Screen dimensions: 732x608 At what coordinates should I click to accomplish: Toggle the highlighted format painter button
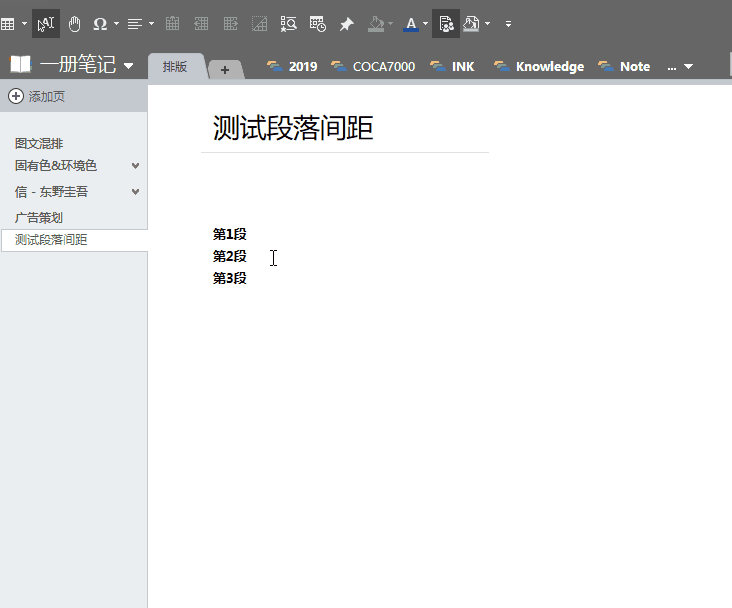(x=446, y=23)
